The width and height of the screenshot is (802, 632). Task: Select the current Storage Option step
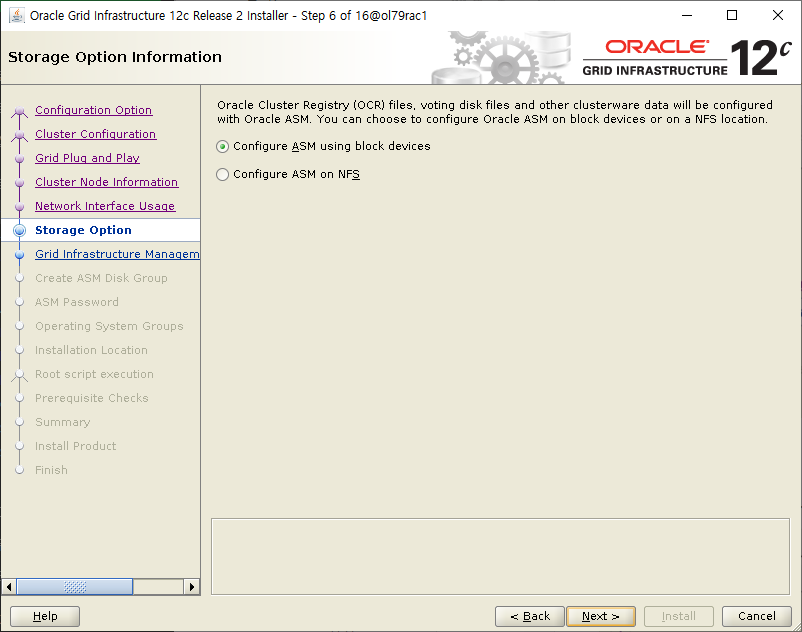point(83,230)
